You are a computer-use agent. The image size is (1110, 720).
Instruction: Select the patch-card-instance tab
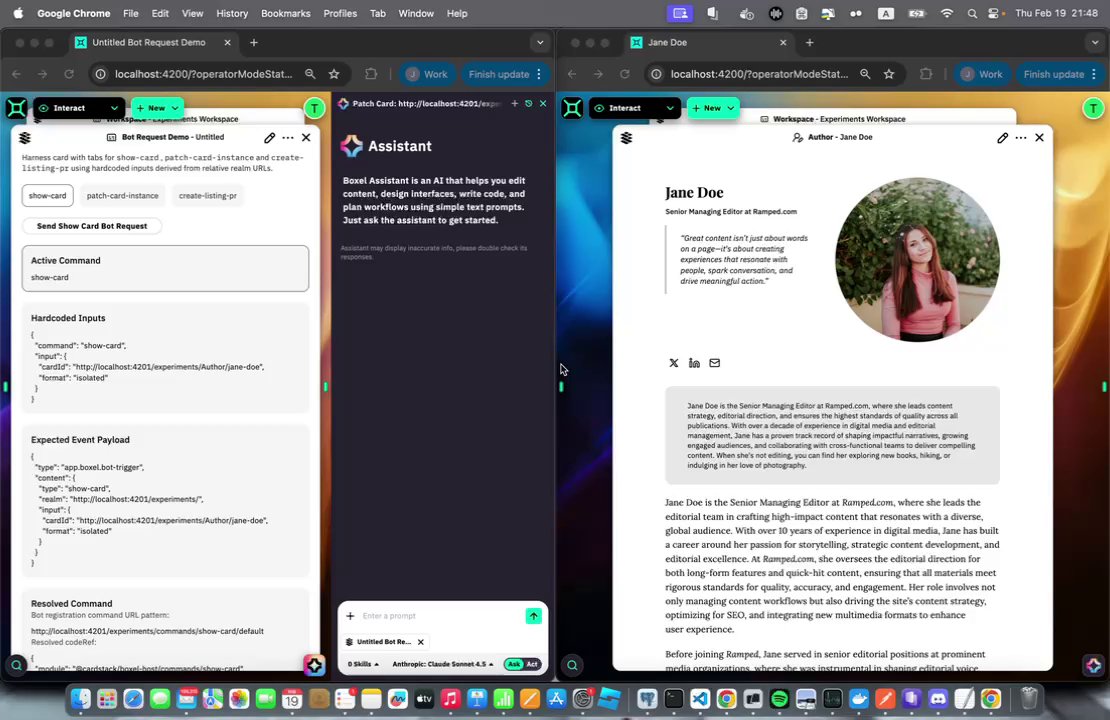[122, 195]
